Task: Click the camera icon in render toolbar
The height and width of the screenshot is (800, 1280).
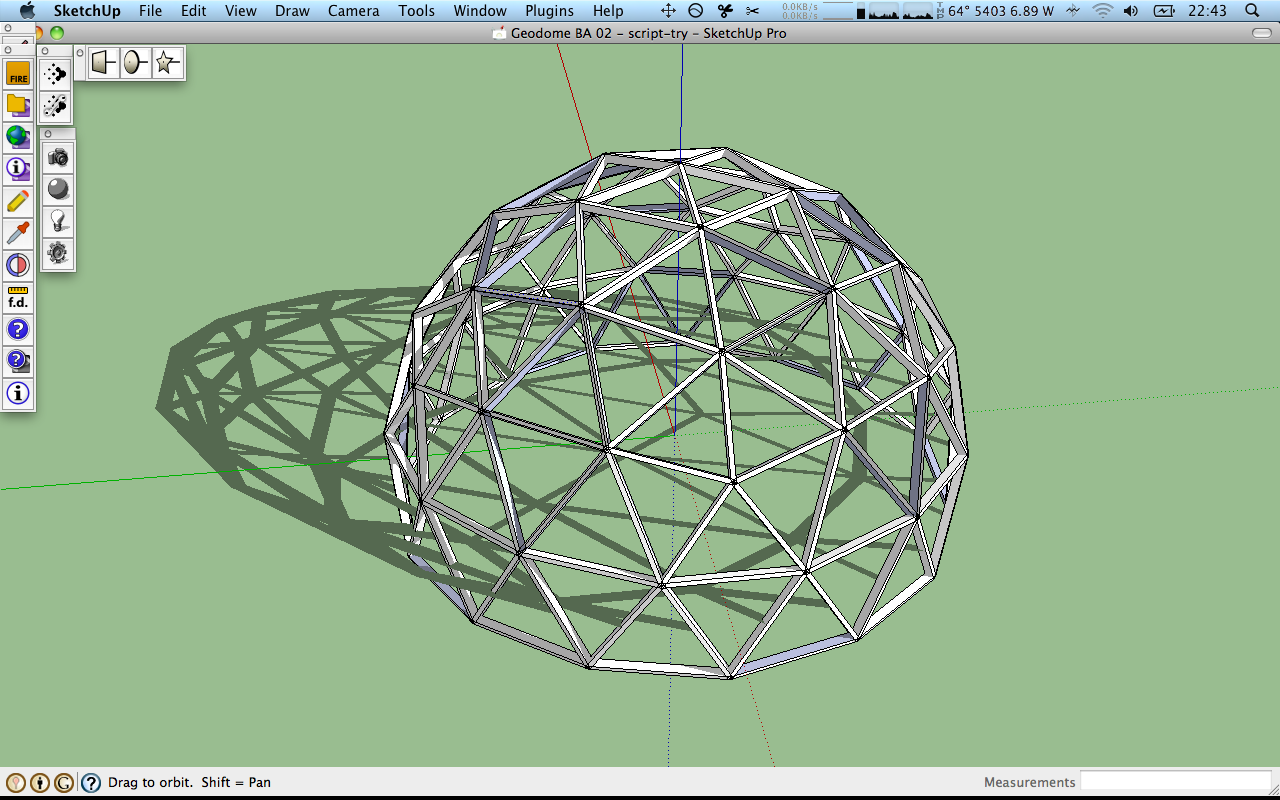Action: [x=59, y=157]
